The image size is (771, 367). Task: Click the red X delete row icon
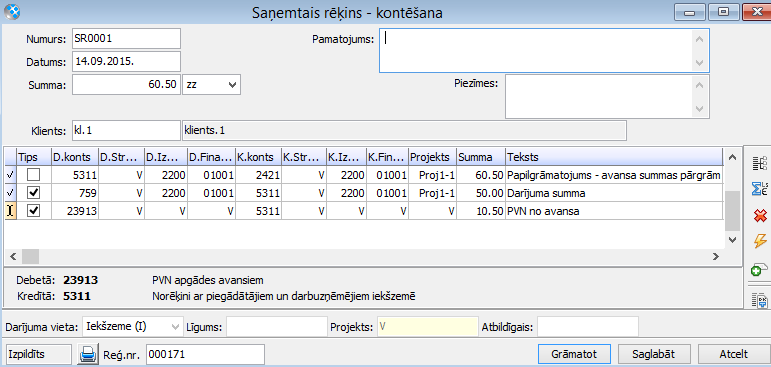click(x=760, y=215)
